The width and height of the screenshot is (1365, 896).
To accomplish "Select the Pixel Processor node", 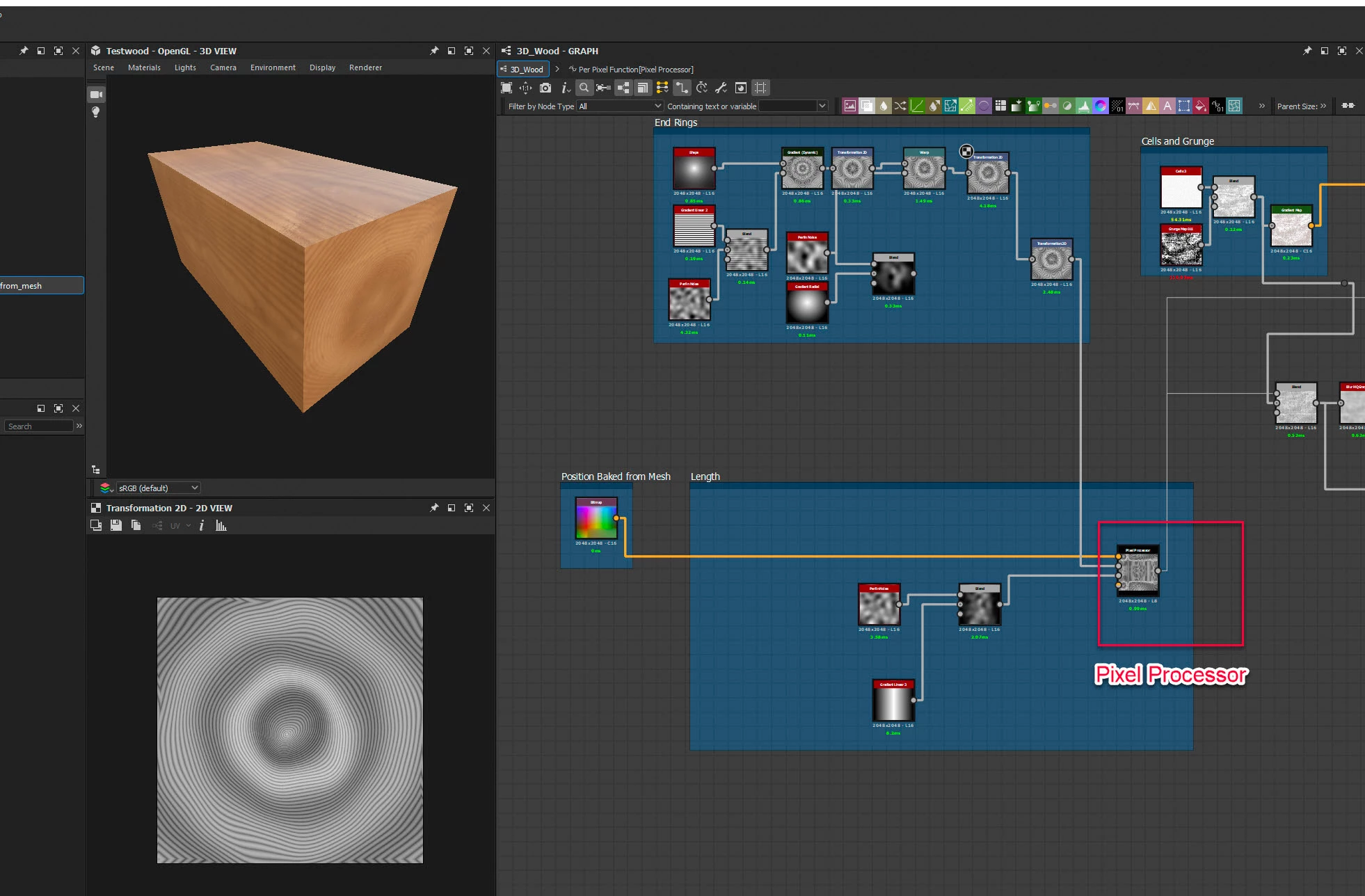I will point(1138,573).
